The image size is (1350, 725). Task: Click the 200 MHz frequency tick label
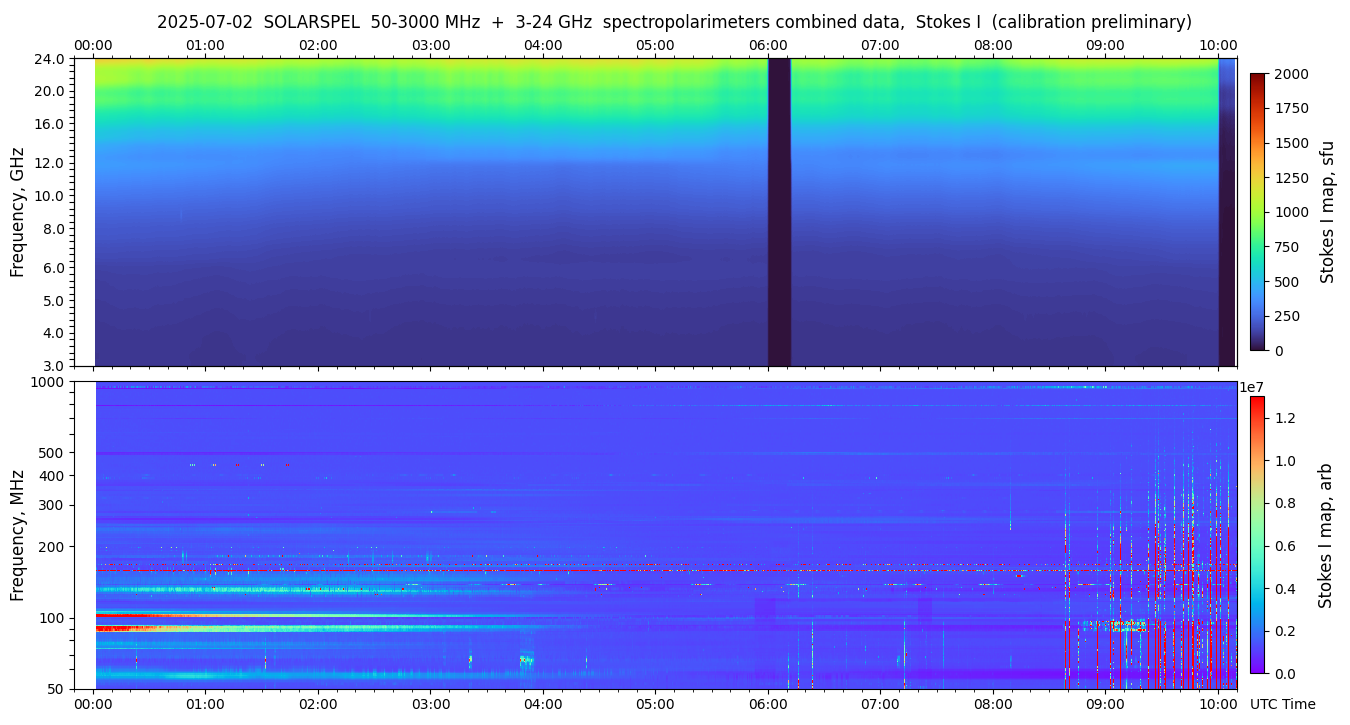(52, 547)
